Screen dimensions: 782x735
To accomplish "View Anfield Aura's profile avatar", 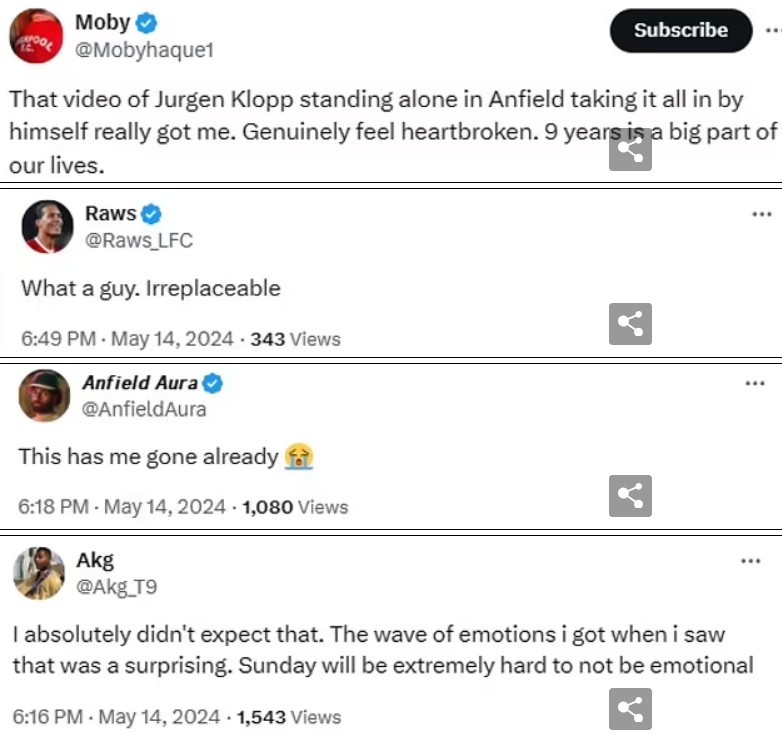I will point(44,396).
